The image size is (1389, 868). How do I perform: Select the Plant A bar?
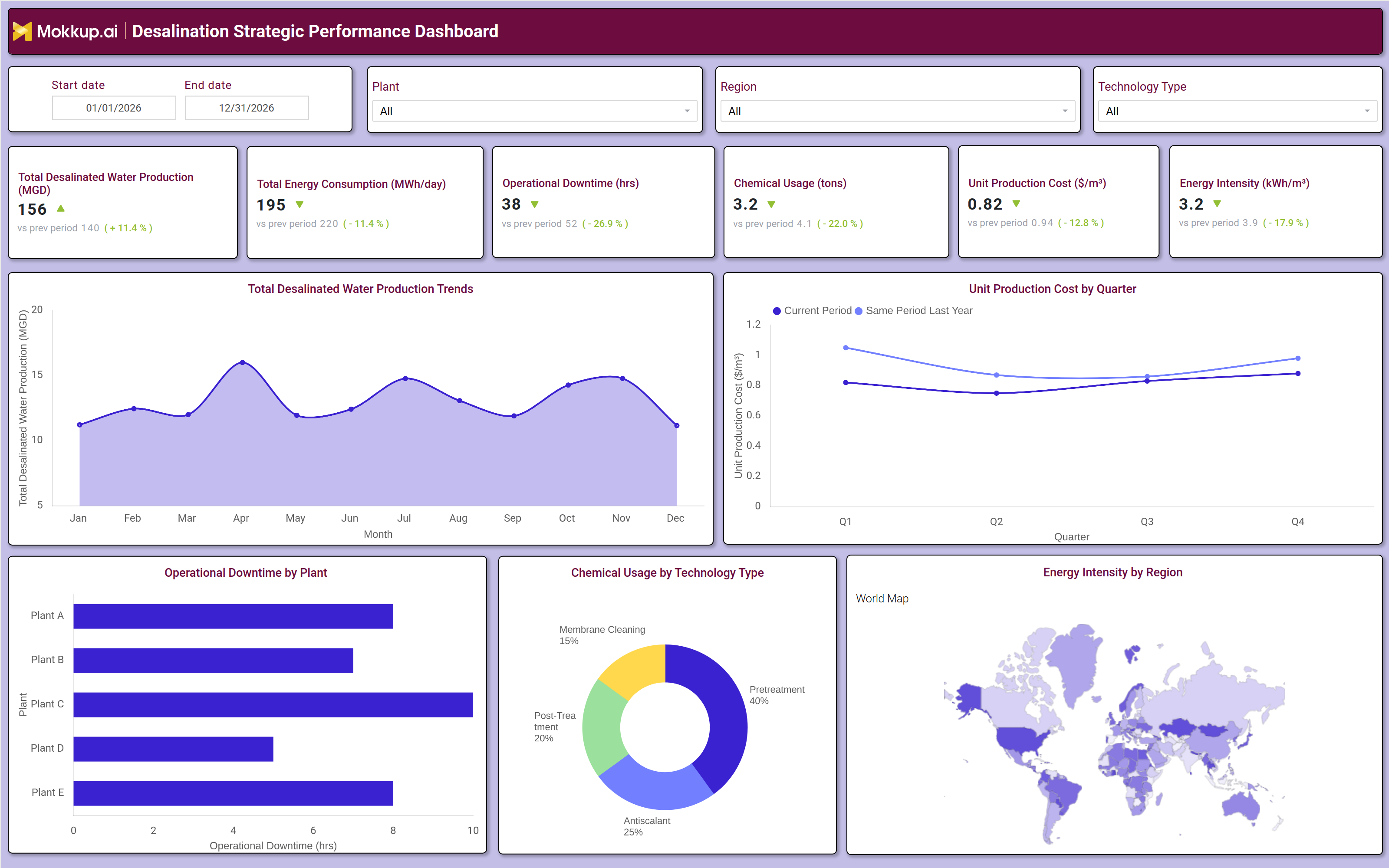[x=233, y=616]
